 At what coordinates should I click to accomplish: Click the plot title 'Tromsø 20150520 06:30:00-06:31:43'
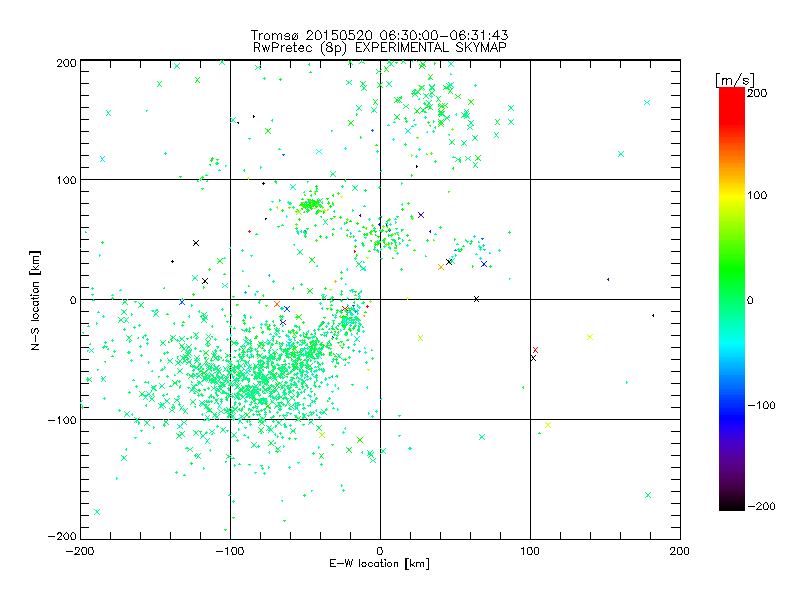[379, 35]
